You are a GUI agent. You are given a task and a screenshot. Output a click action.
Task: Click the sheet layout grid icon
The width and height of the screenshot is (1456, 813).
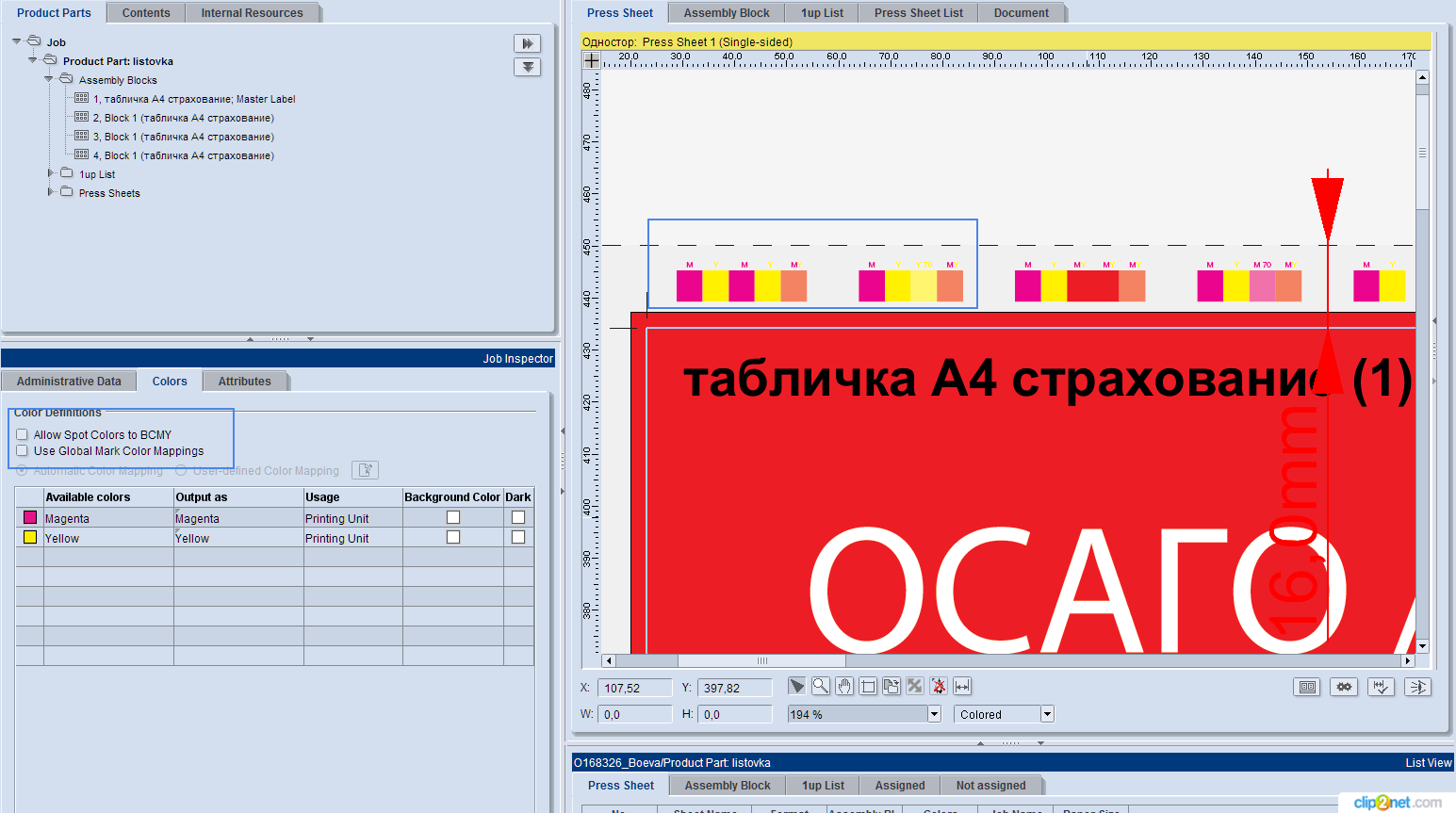pyautogui.click(x=1307, y=687)
